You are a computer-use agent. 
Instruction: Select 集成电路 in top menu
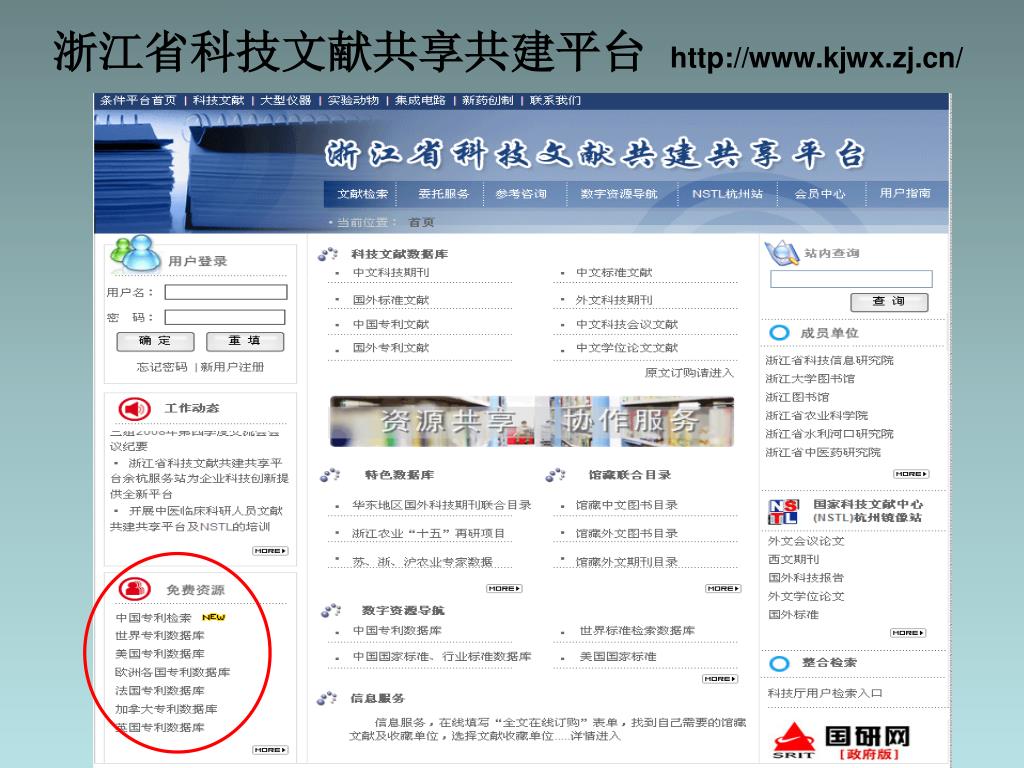(420, 101)
